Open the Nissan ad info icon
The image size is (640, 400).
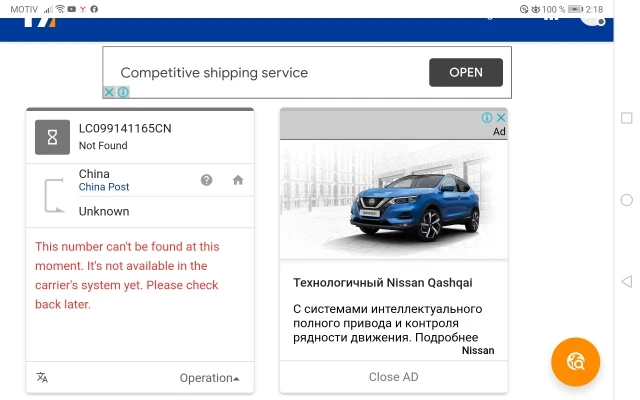click(487, 118)
